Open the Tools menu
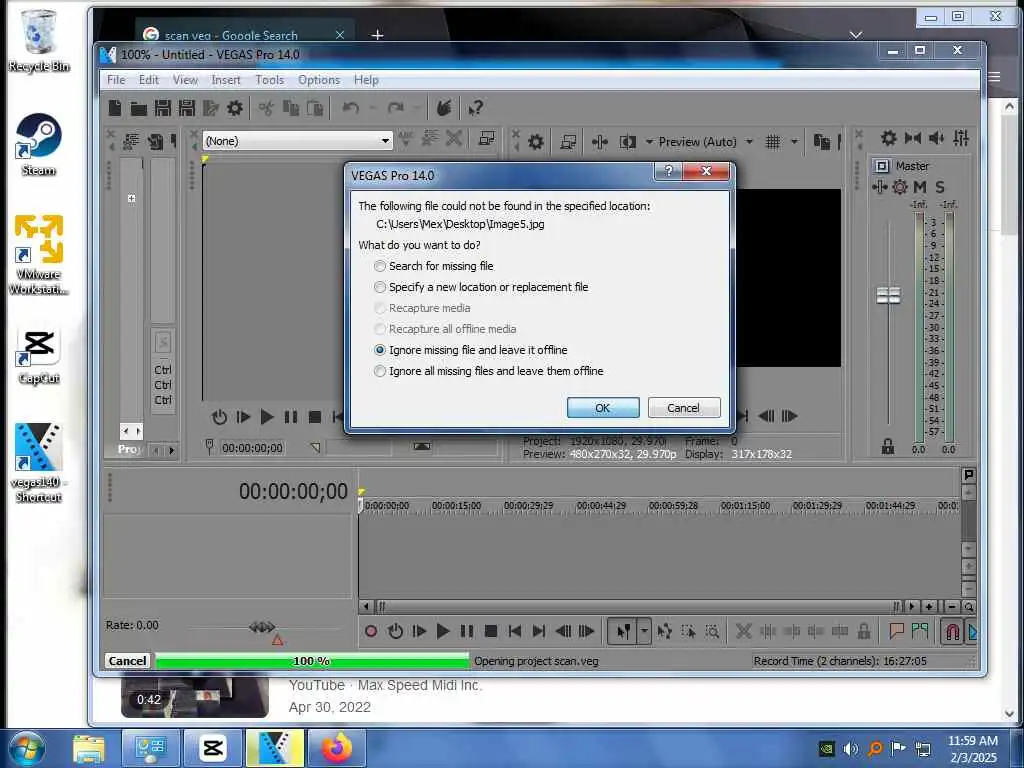This screenshot has width=1024, height=768. 269,80
